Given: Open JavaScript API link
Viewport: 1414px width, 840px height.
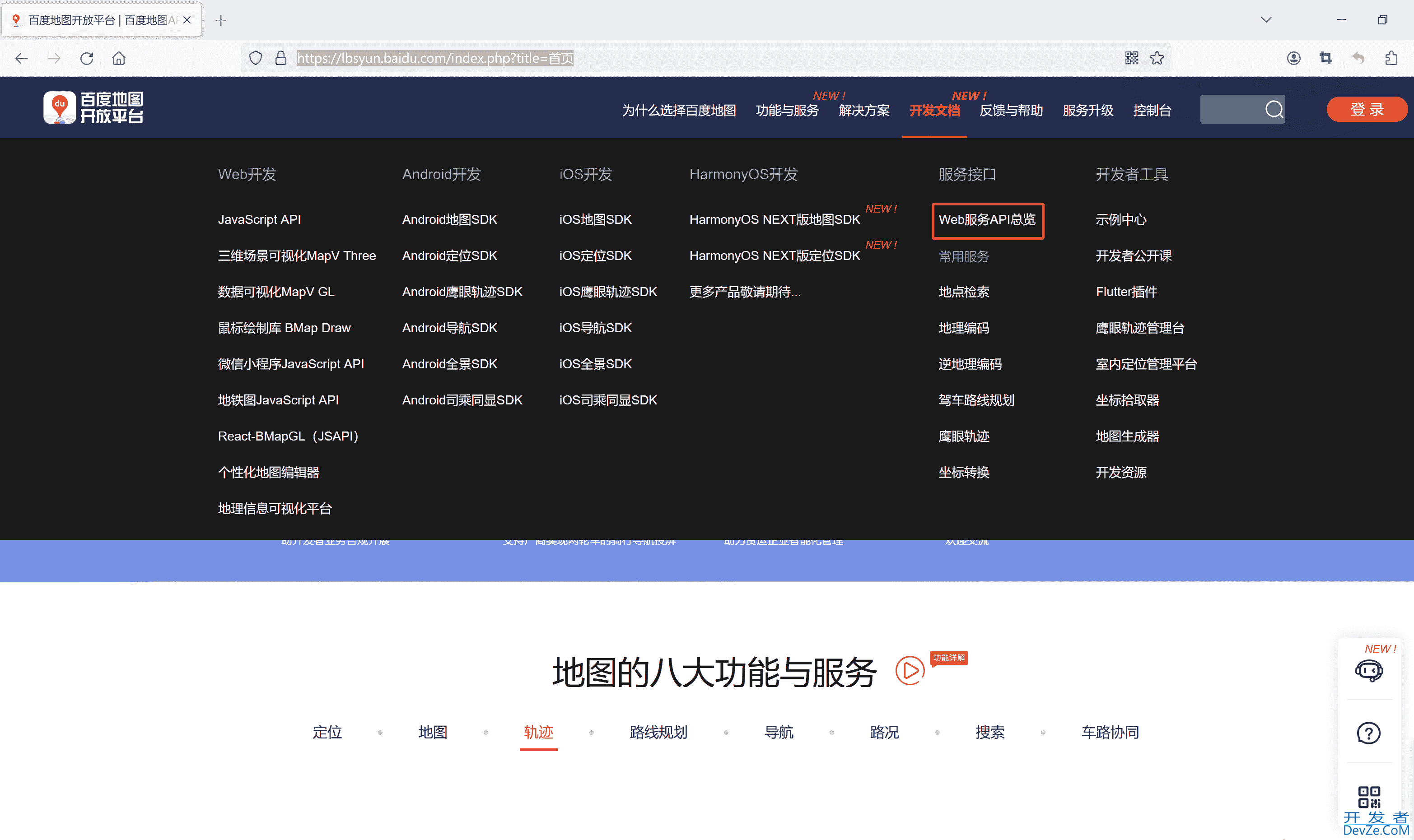Looking at the screenshot, I should coord(259,220).
